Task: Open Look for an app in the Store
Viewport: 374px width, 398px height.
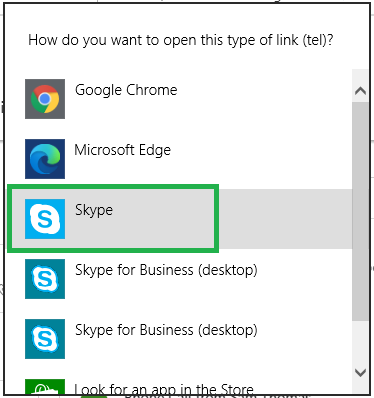Action: [164, 389]
